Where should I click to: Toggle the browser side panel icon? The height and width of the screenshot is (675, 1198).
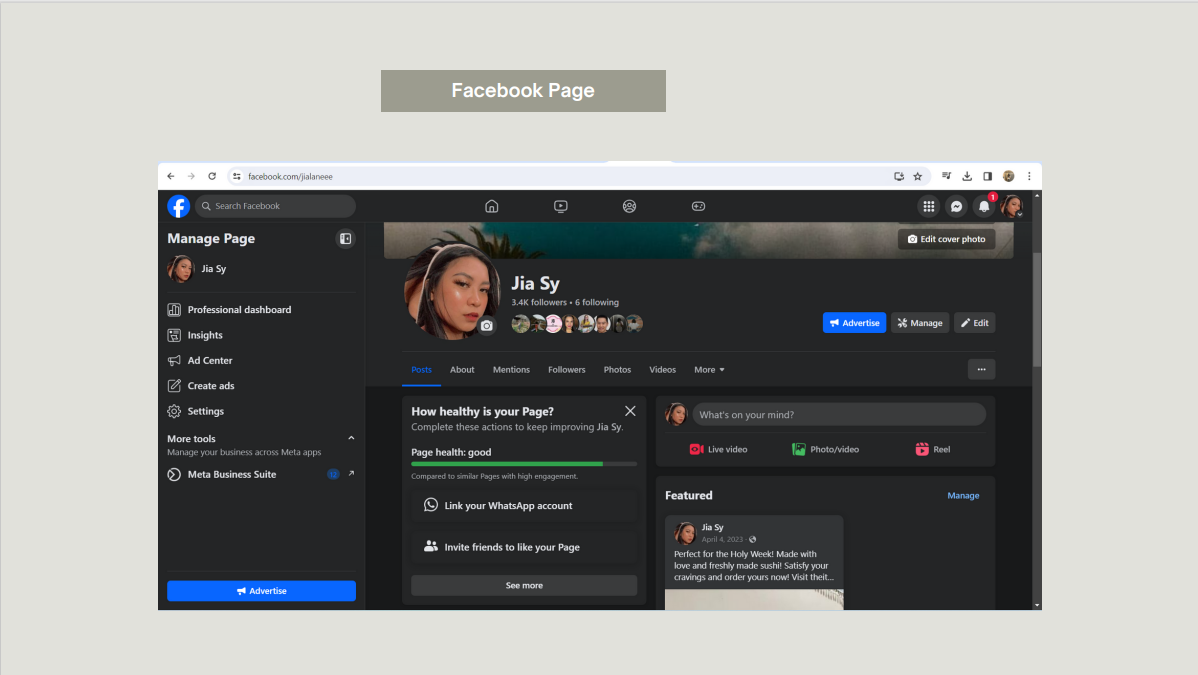click(x=987, y=177)
